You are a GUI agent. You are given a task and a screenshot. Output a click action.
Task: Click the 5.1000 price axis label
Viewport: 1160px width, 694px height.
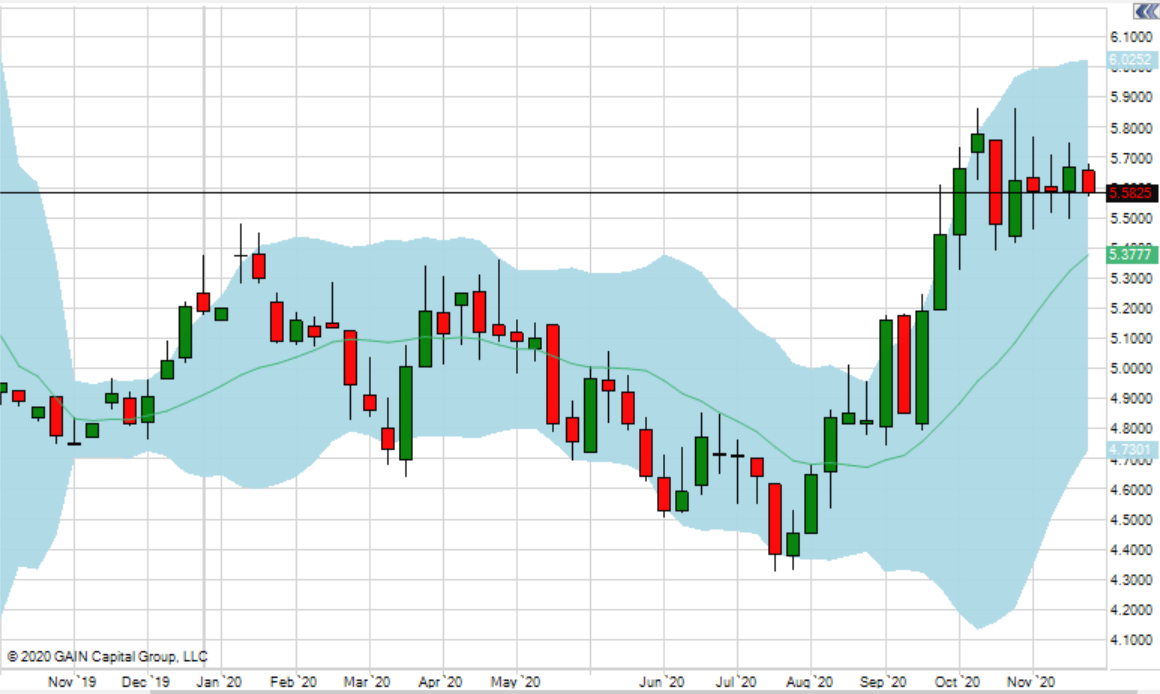click(1131, 338)
